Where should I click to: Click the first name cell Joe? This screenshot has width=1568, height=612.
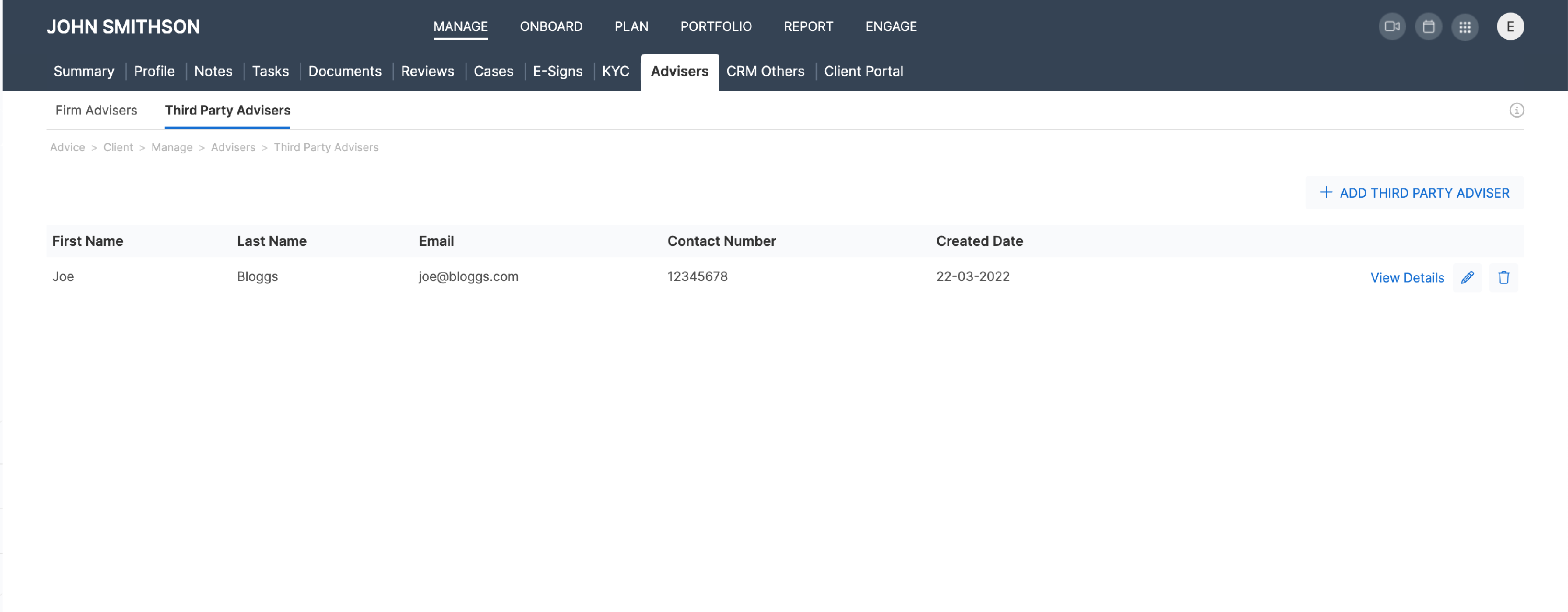coord(63,277)
